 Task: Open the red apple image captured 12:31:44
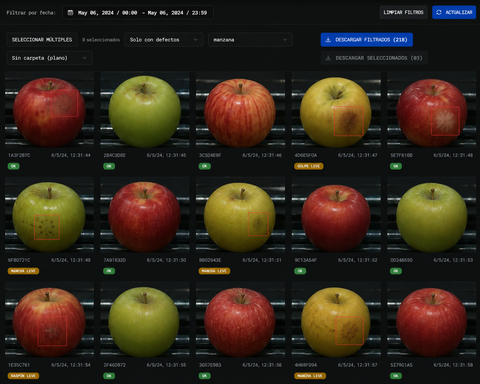click(49, 110)
